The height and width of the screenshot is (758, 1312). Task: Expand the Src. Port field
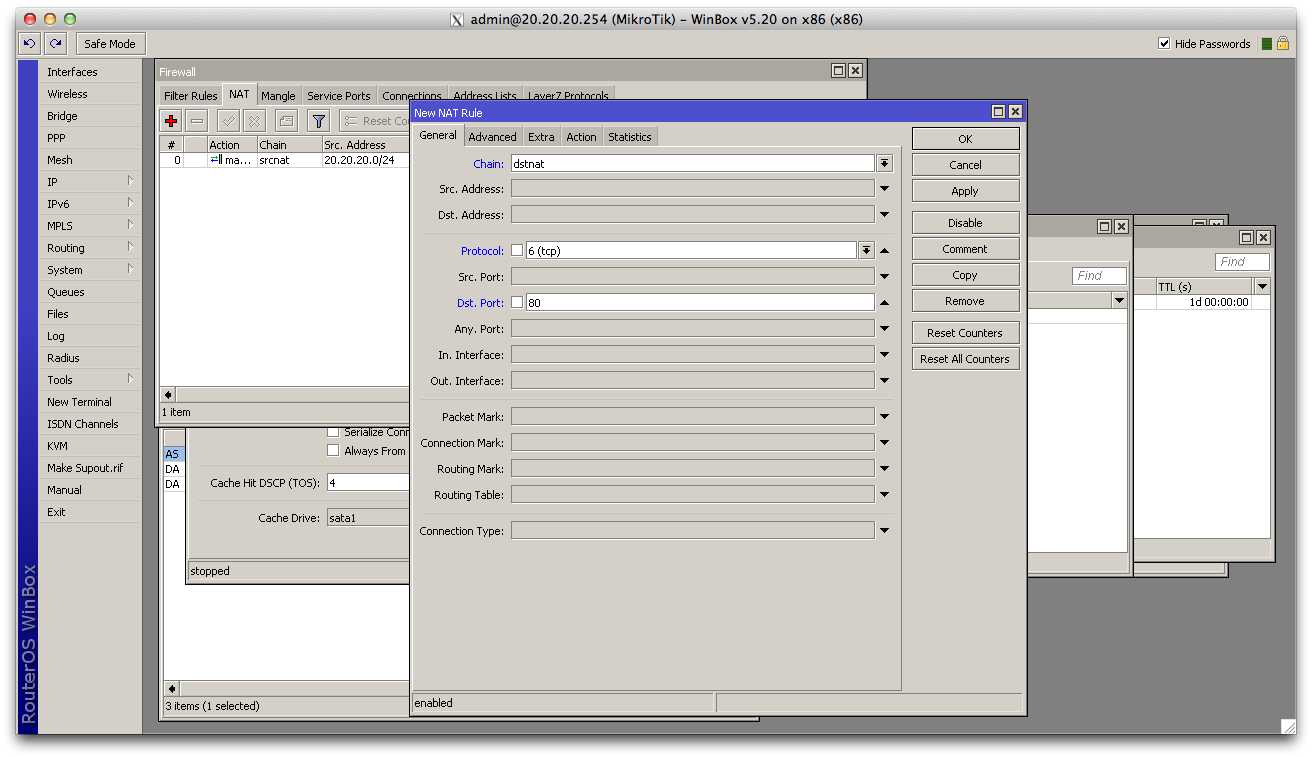[884, 277]
